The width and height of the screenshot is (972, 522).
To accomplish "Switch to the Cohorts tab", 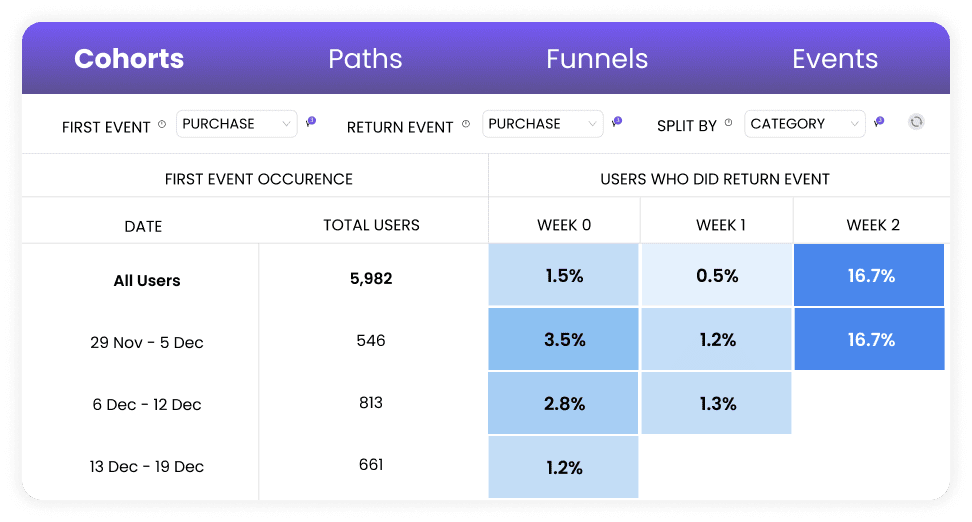I will 129,59.
